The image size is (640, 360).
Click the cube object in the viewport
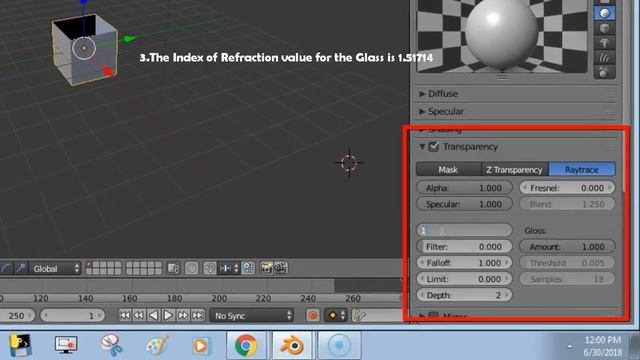pos(84,49)
